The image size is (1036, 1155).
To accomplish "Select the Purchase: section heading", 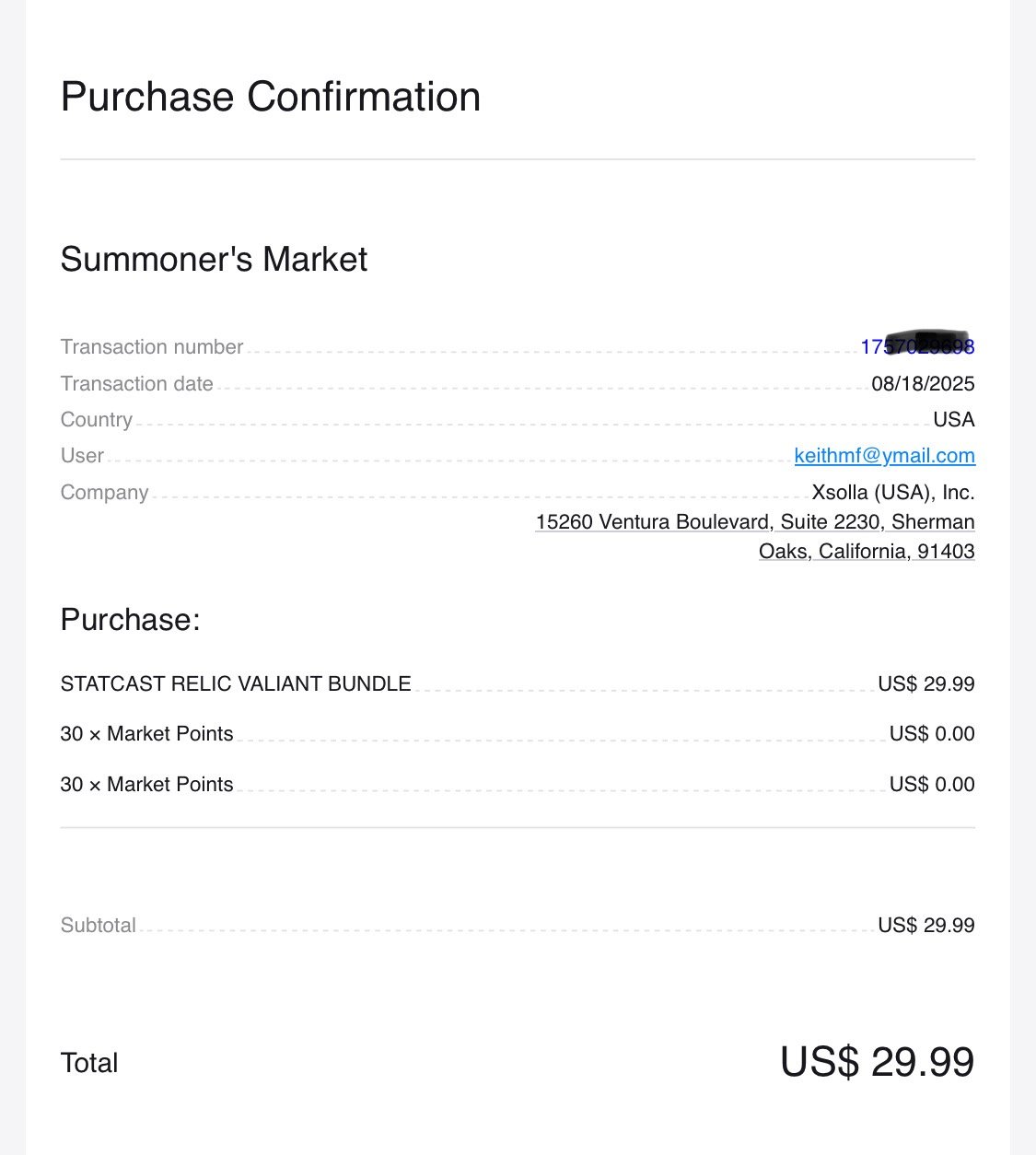I will [131, 620].
